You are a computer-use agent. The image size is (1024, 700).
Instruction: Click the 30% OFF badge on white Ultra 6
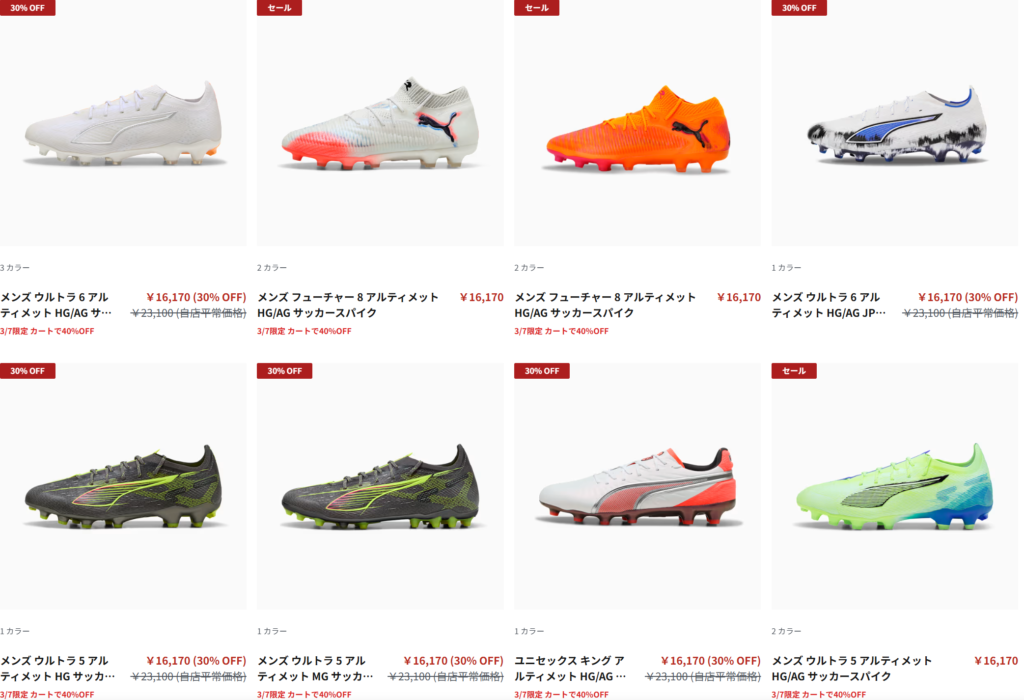pos(27,8)
